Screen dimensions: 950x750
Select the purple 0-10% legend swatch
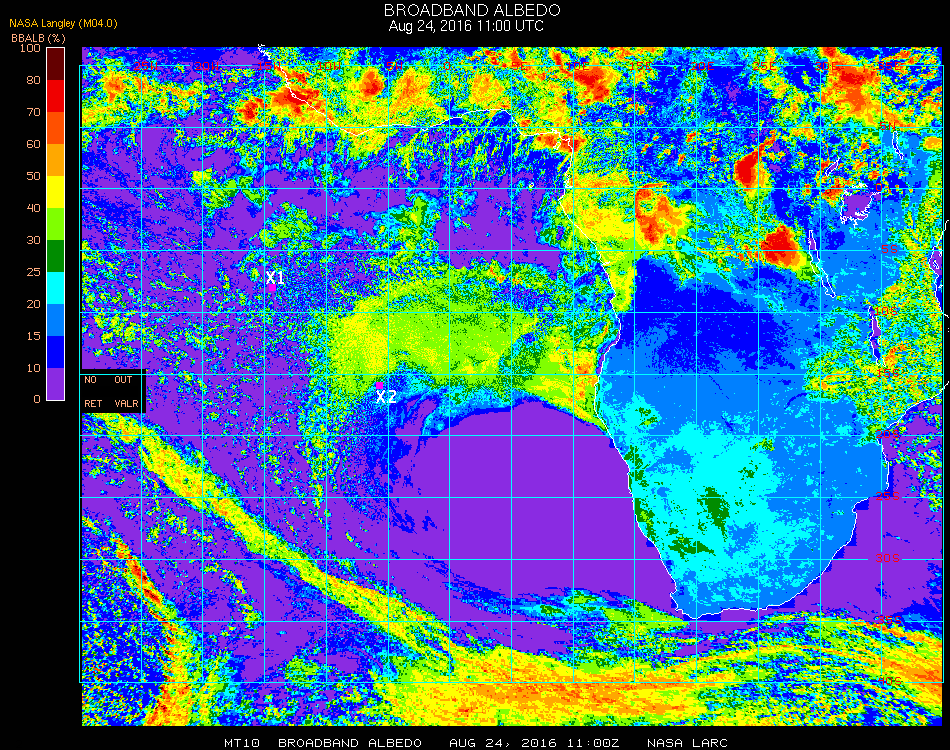(56, 384)
